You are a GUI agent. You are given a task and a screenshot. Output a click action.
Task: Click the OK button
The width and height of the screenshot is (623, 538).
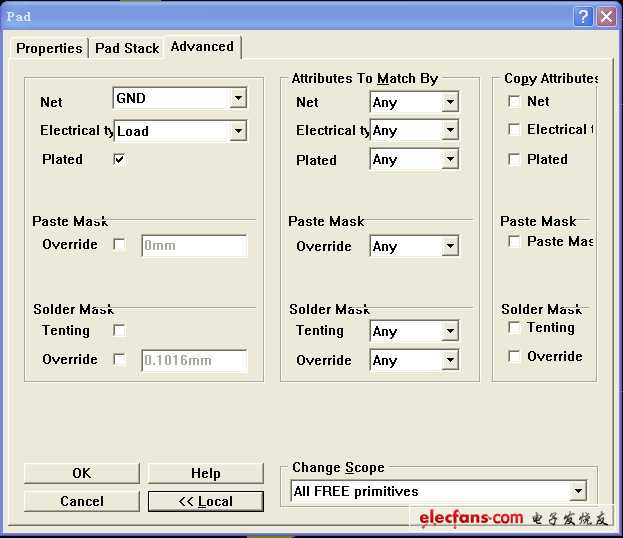82,473
